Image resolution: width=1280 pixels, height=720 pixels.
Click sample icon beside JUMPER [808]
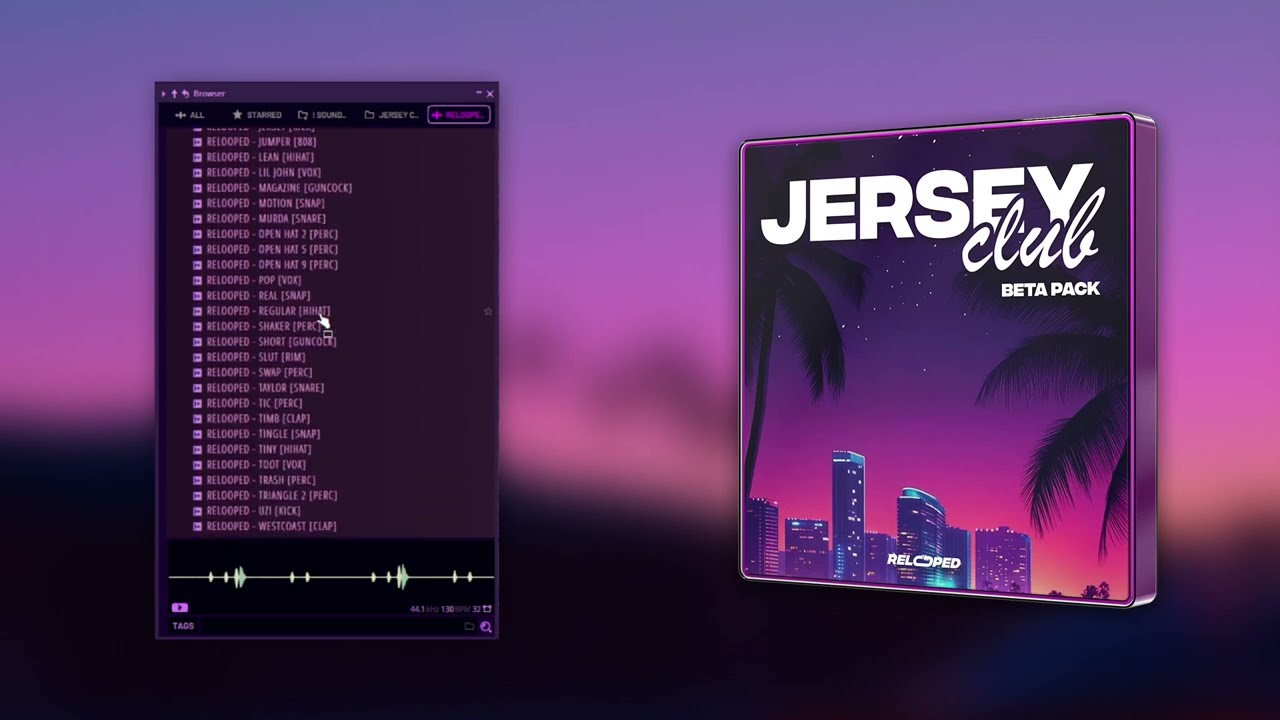coord(198,142)
